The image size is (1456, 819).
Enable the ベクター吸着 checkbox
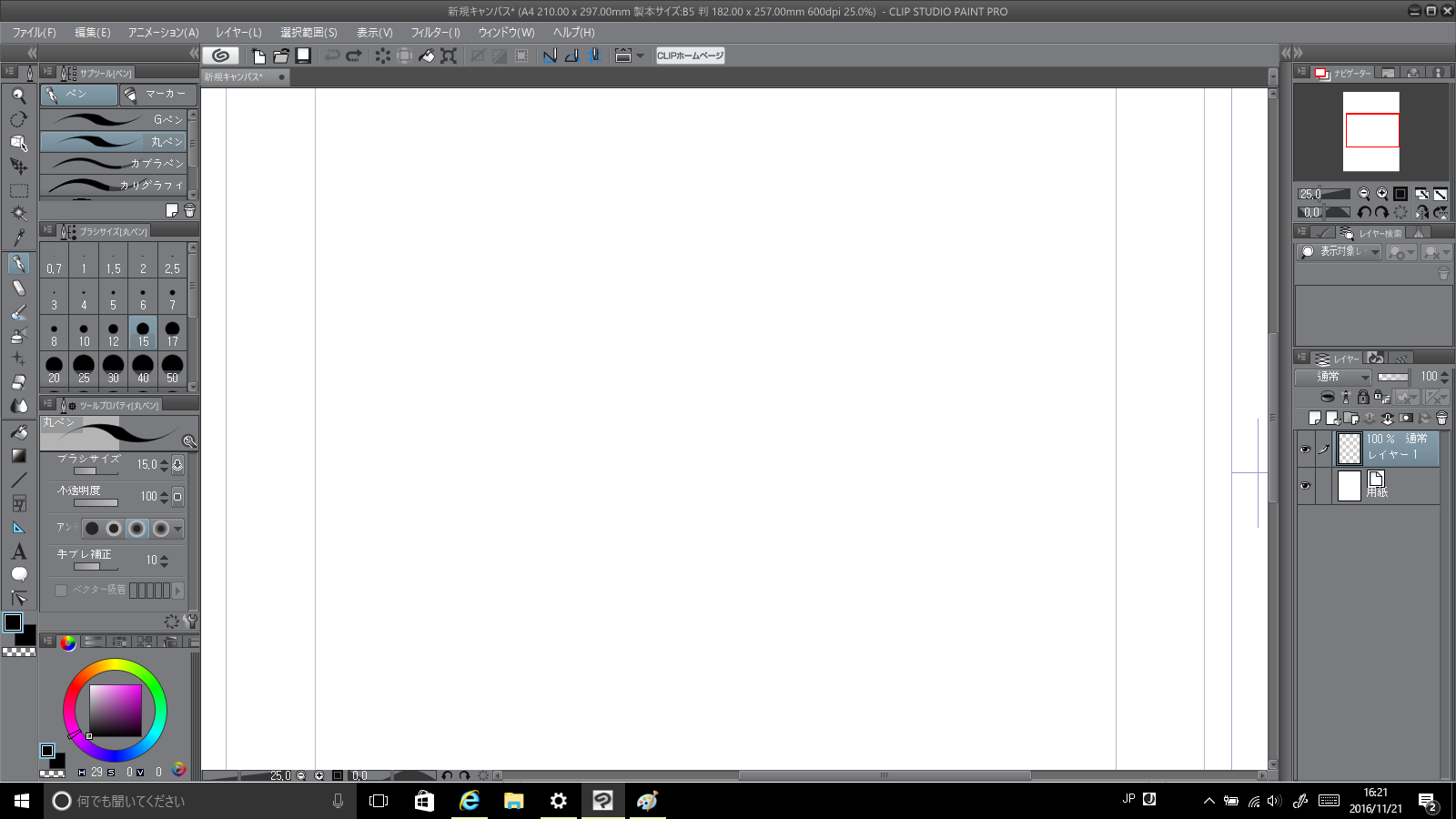(61, 591)
